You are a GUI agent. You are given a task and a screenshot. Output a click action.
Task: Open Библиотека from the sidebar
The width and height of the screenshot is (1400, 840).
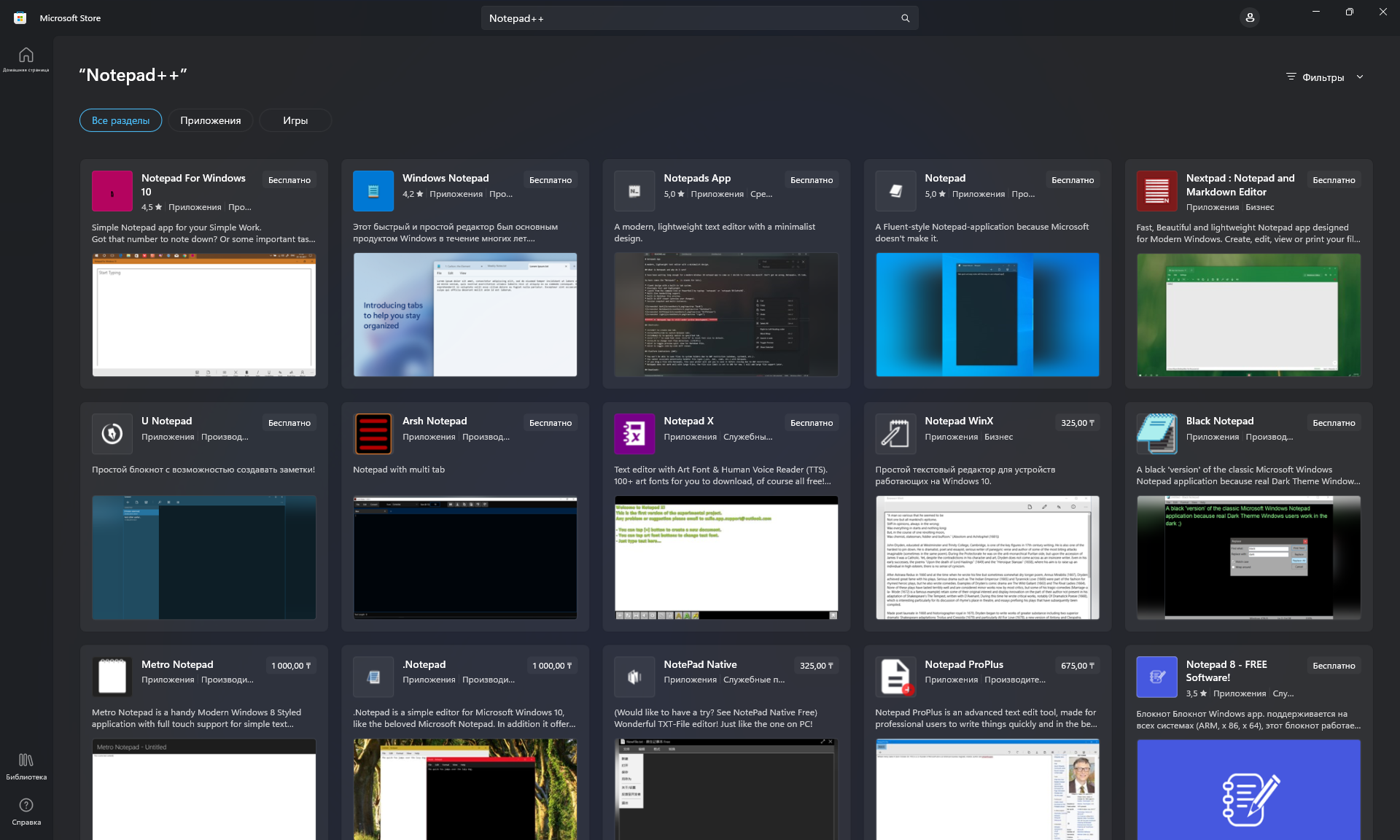(x=26, y=766)
